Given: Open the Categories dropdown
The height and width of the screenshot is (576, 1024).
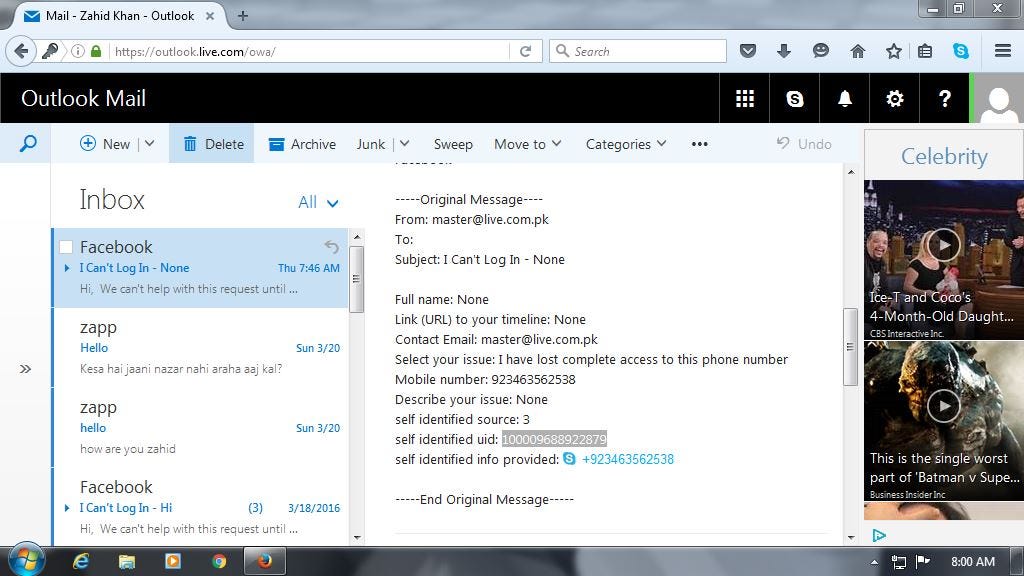Looking at the screenshot, I should tap(626, 144).
